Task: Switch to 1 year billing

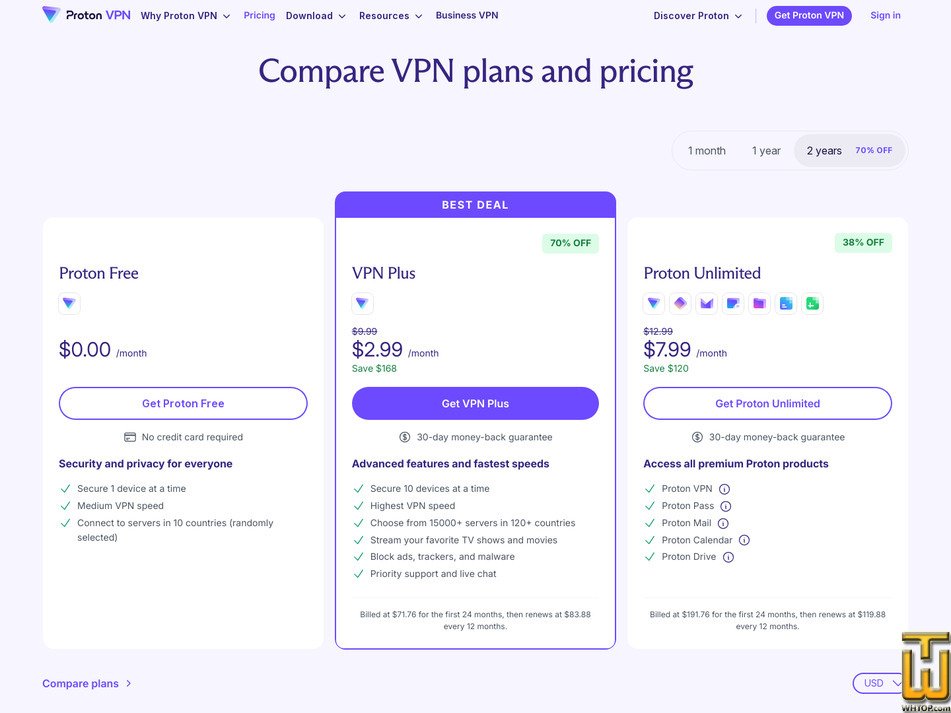Action: point(766,150)
